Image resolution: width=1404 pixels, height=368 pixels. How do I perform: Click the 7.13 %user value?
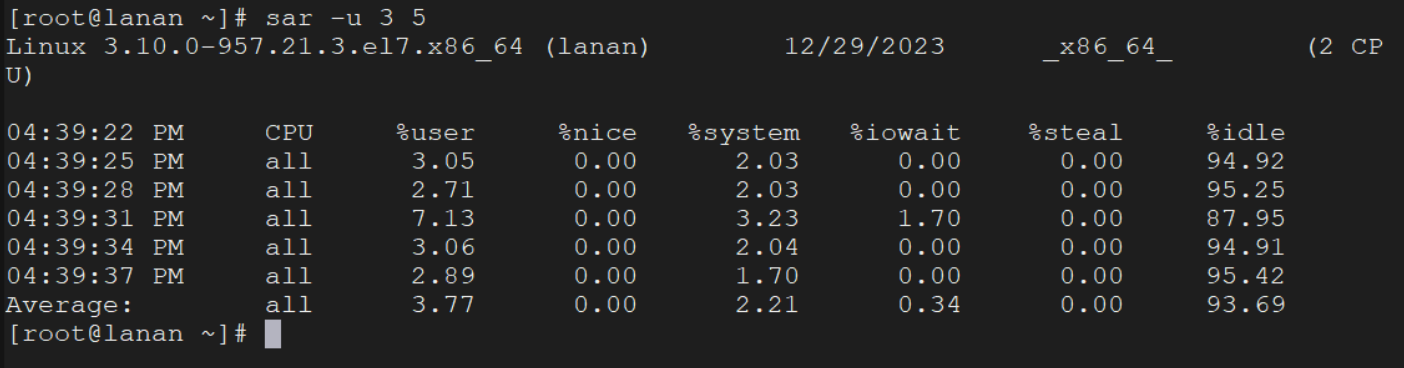pyautogui.click(x=444, y=218)
